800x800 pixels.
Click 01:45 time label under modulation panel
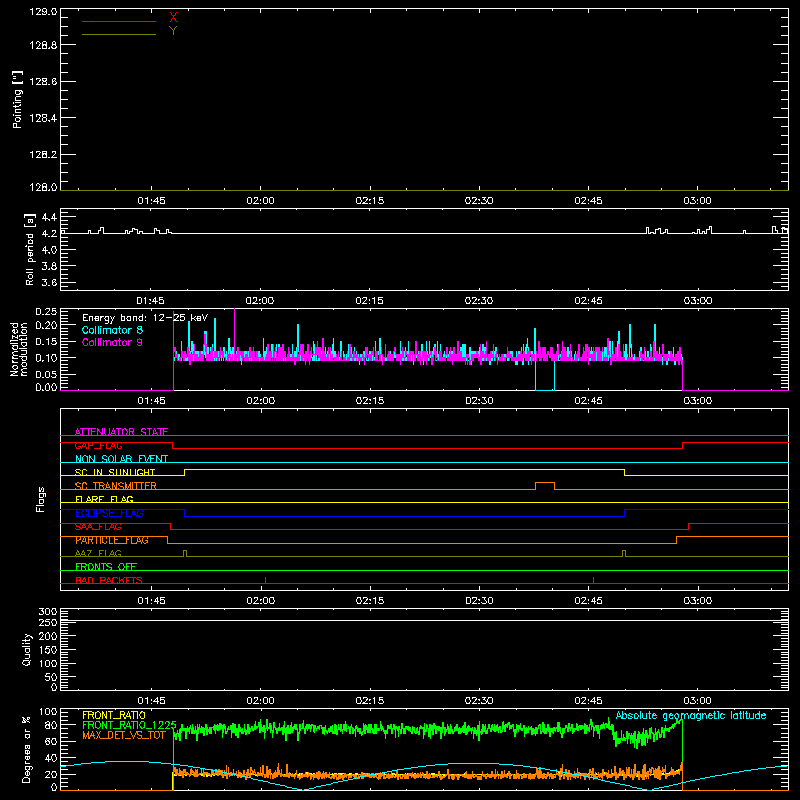pyautogui.click(x=151, y=401)
